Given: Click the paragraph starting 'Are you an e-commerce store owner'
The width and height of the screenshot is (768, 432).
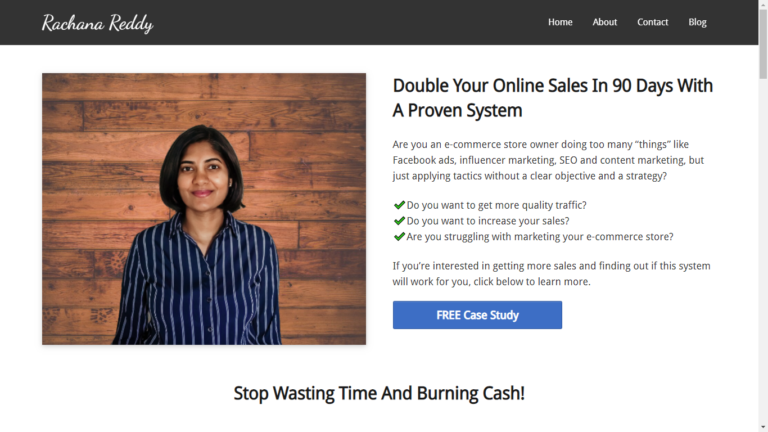Looking at the screenshot, I should pos(548,160).
